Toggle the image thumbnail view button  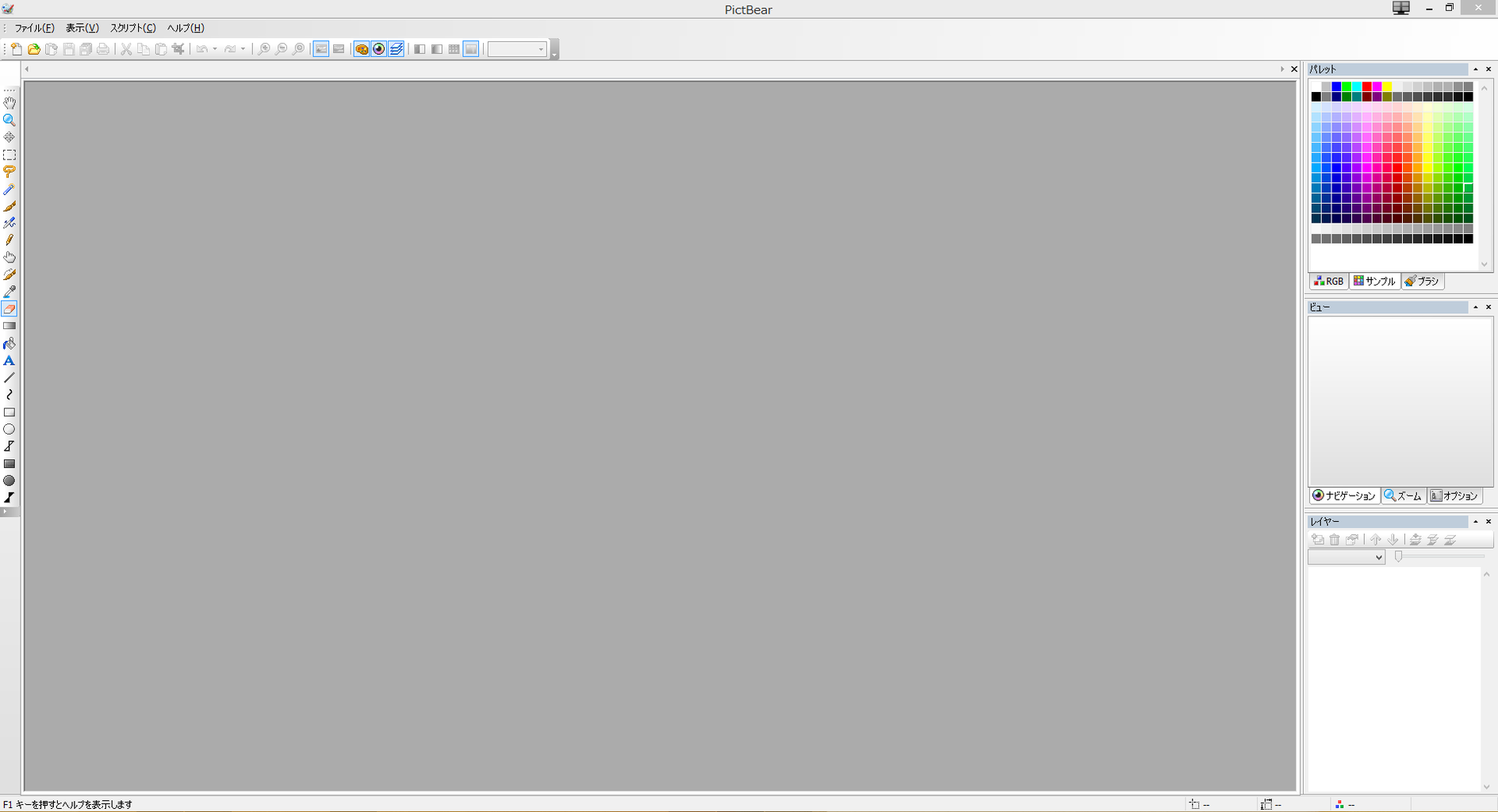[321, 49]
